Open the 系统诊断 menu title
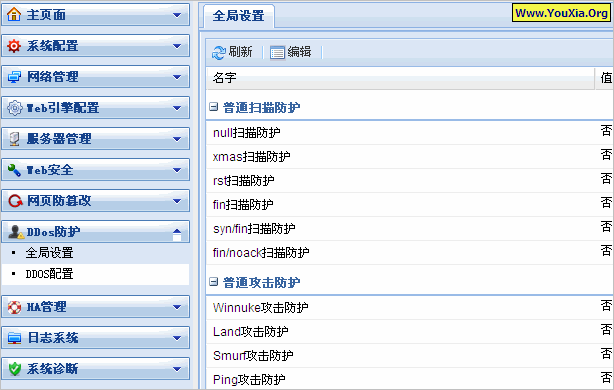 pos(52,369)
